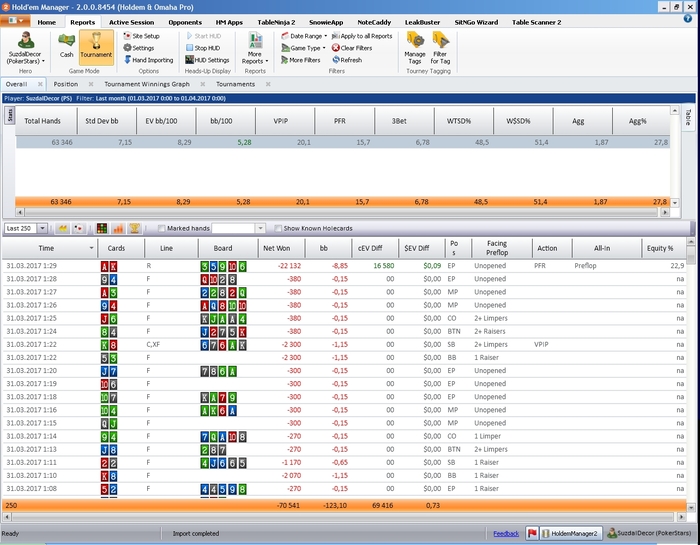Switch to the Home ribbon tab
The image size is (700, 545).
pos(46,22)
